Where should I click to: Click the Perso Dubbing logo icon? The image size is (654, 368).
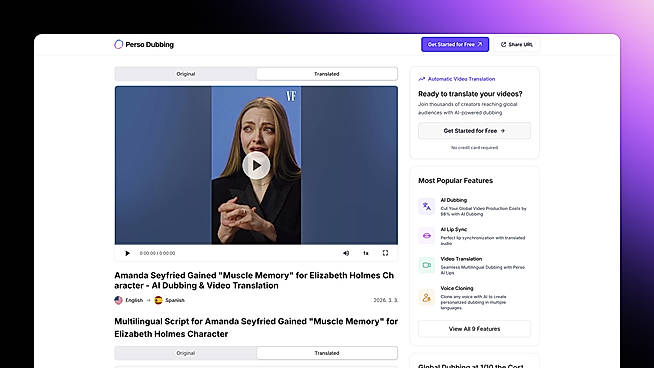click(x=118, y=44)
